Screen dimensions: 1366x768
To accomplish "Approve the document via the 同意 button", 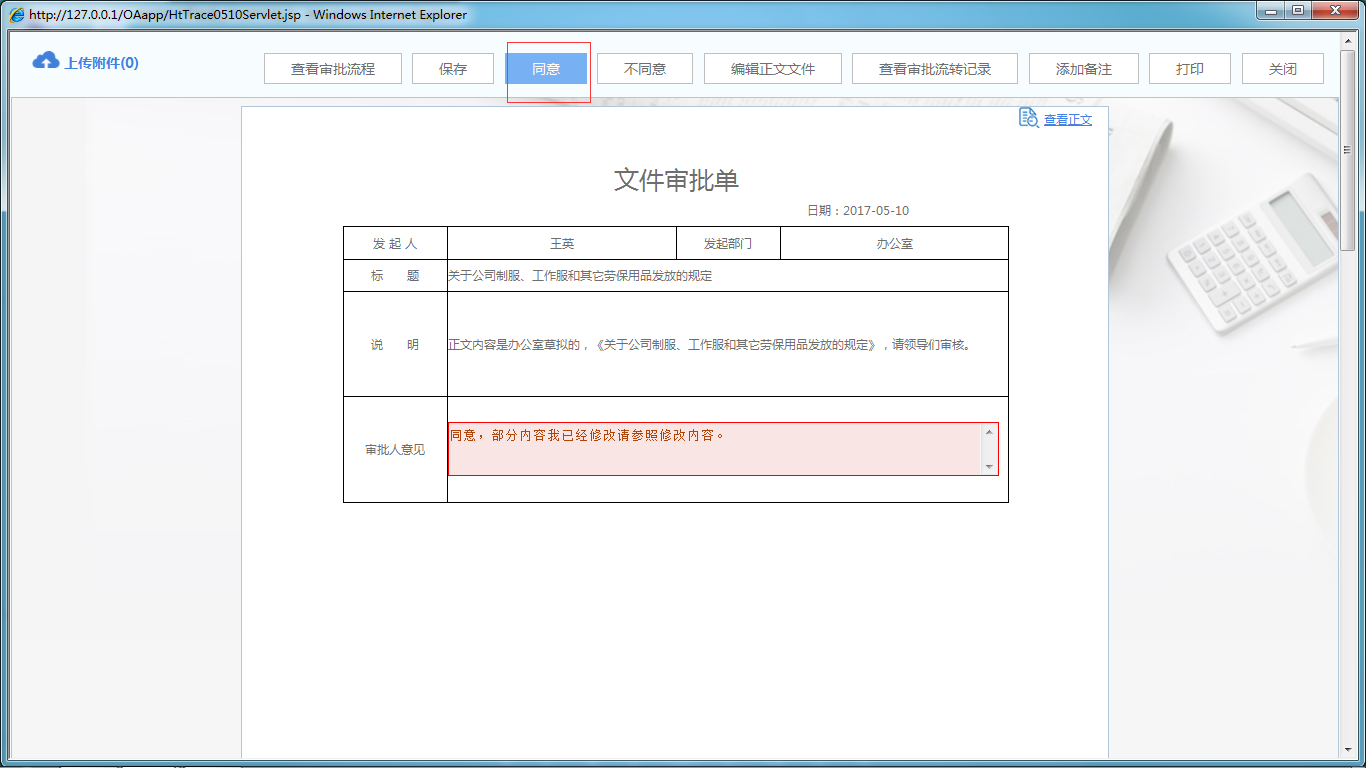I will point(547,68).
